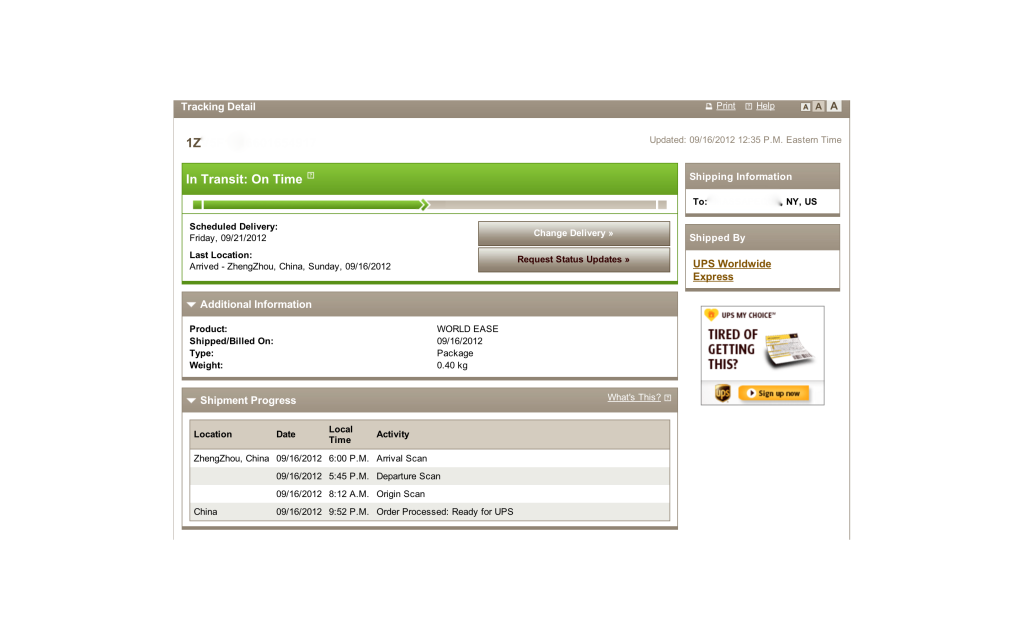Click the Scheduled Delivery date Friday, 09/21/2012
The height and width of the screenshot is (640, 1024).
pyautogui.click(x=228, y=238)
